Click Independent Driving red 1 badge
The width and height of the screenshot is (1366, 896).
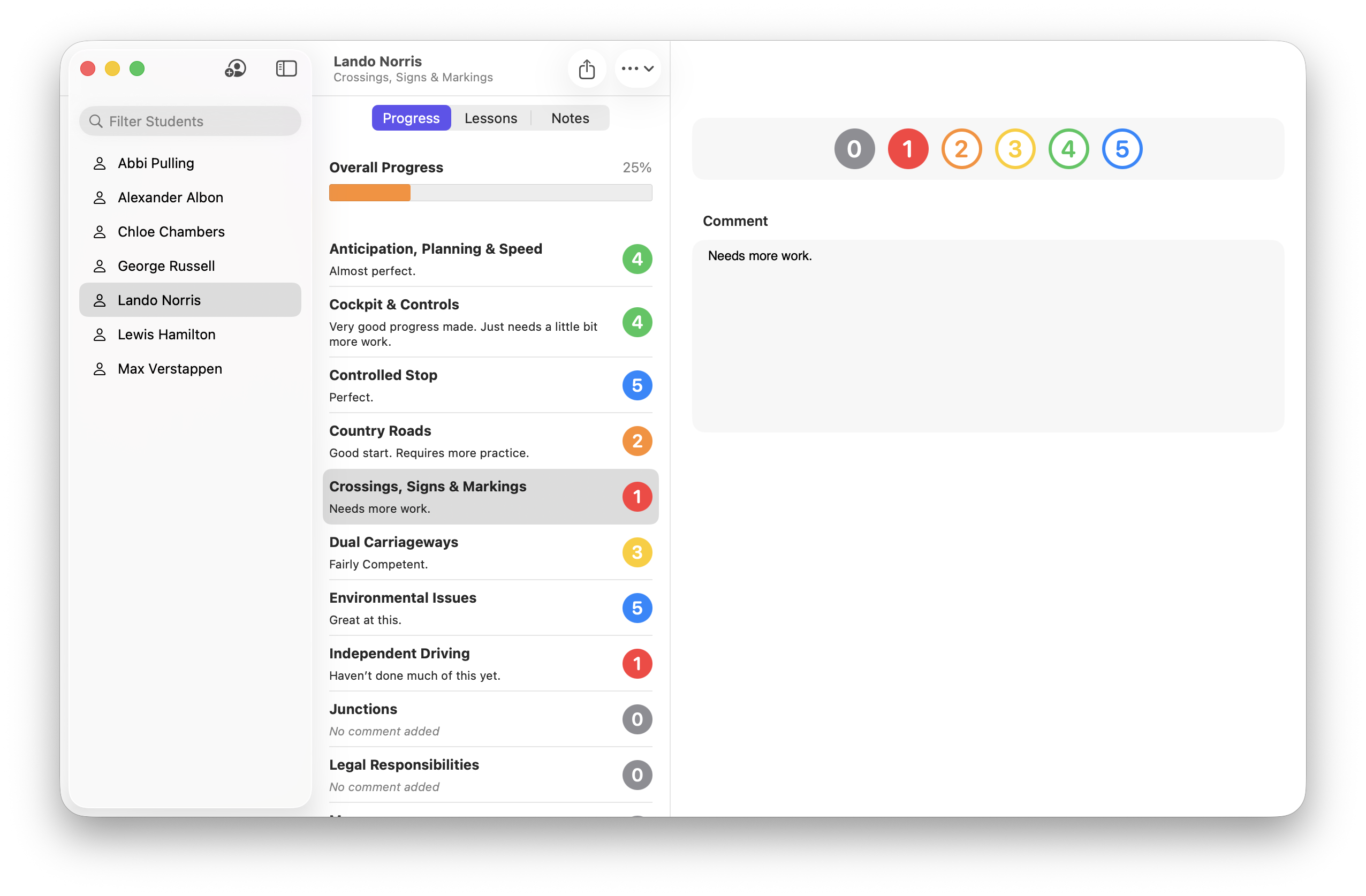click(637, 664)
